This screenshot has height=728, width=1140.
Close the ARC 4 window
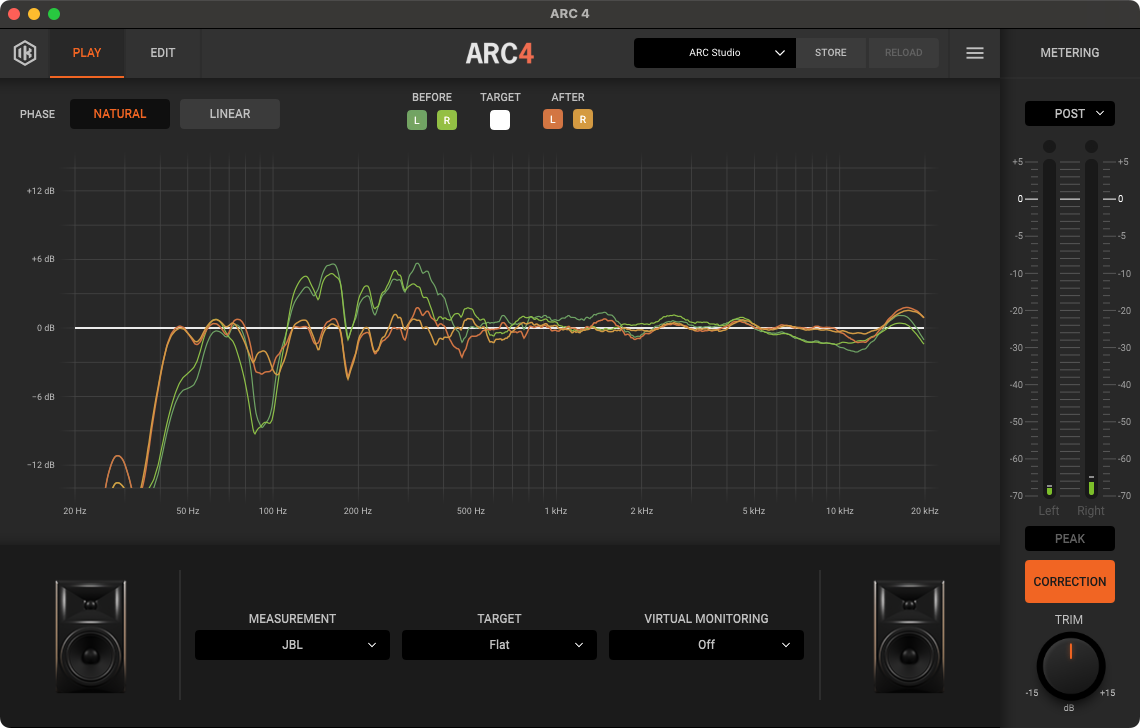click(13, 14)
